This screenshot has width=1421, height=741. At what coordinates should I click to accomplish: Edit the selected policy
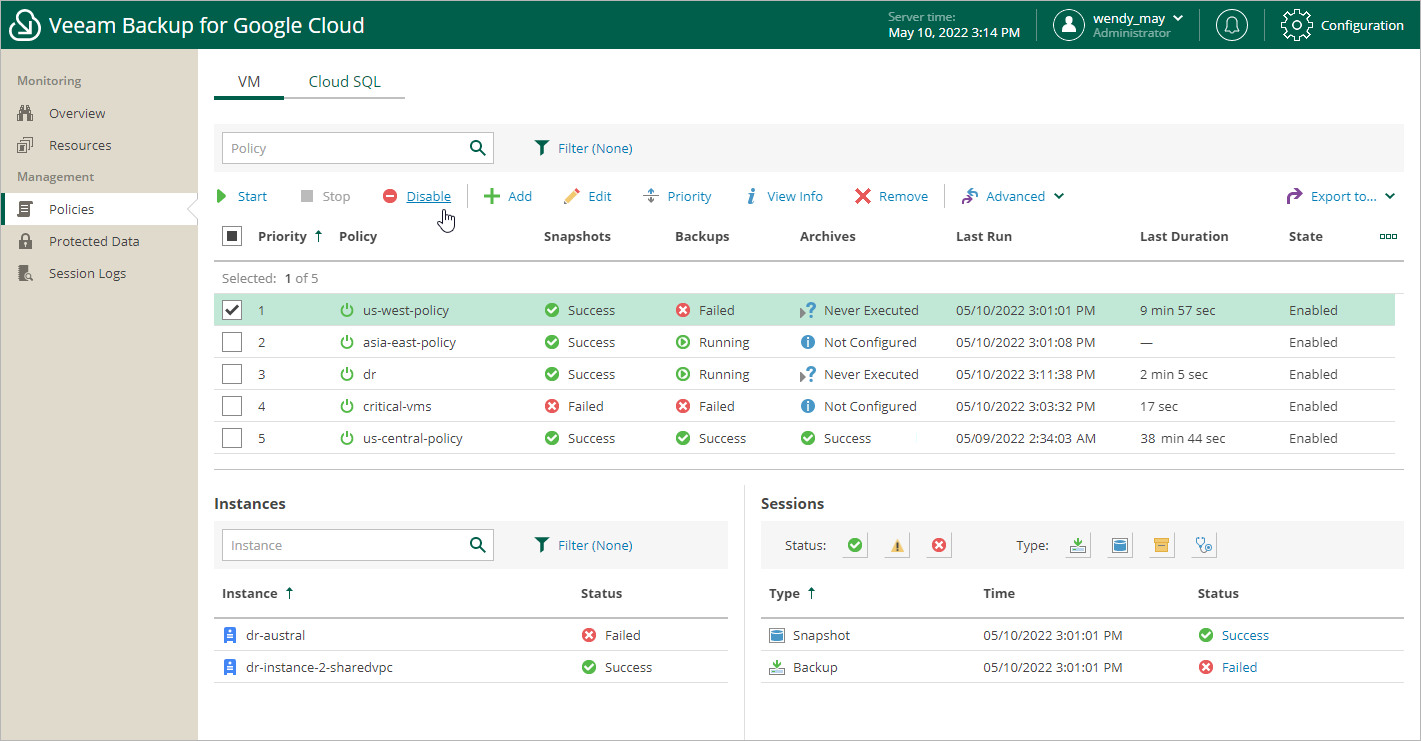tap(587, 196)
